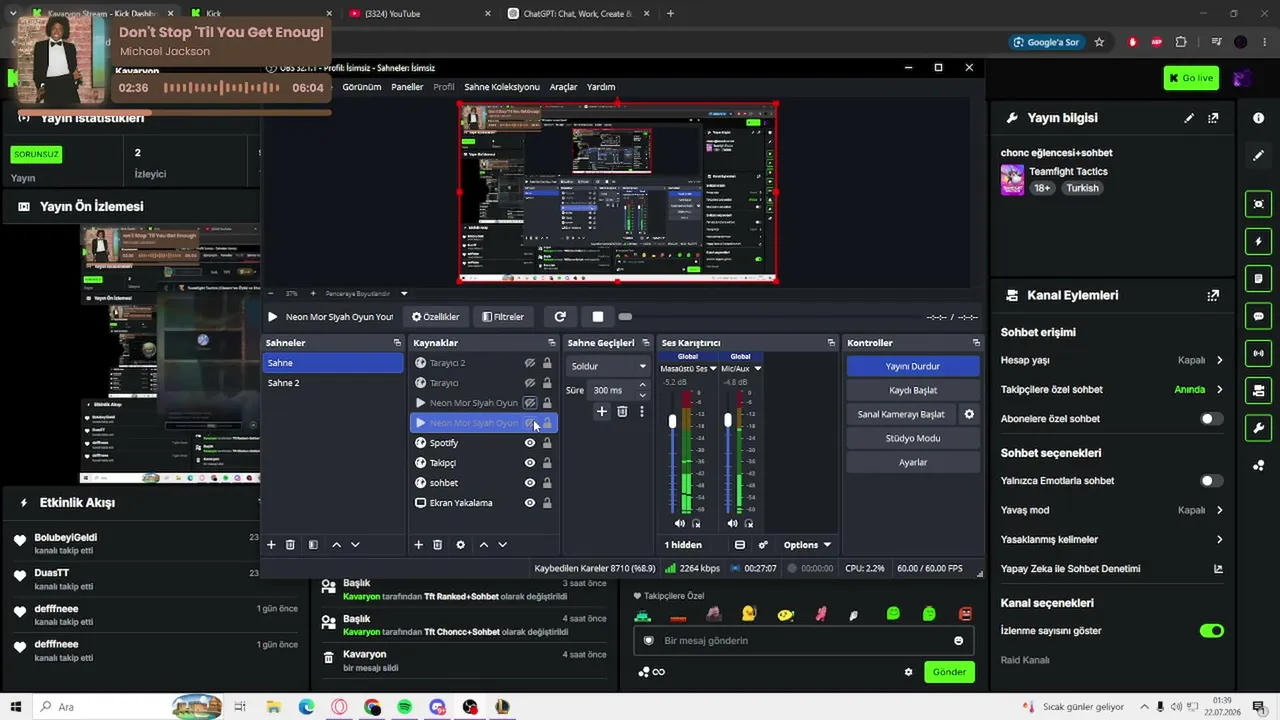Image resolution: width=1280 pixels, height=720 pixels.
Task: Show the Tarayıcı 2 source
Action: pos(530,363)
